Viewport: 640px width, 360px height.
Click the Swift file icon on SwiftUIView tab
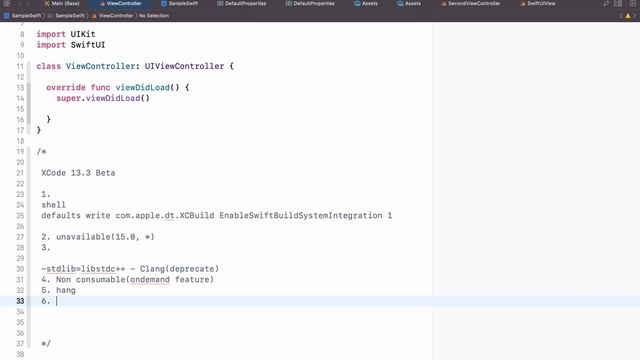pos(523,3)
